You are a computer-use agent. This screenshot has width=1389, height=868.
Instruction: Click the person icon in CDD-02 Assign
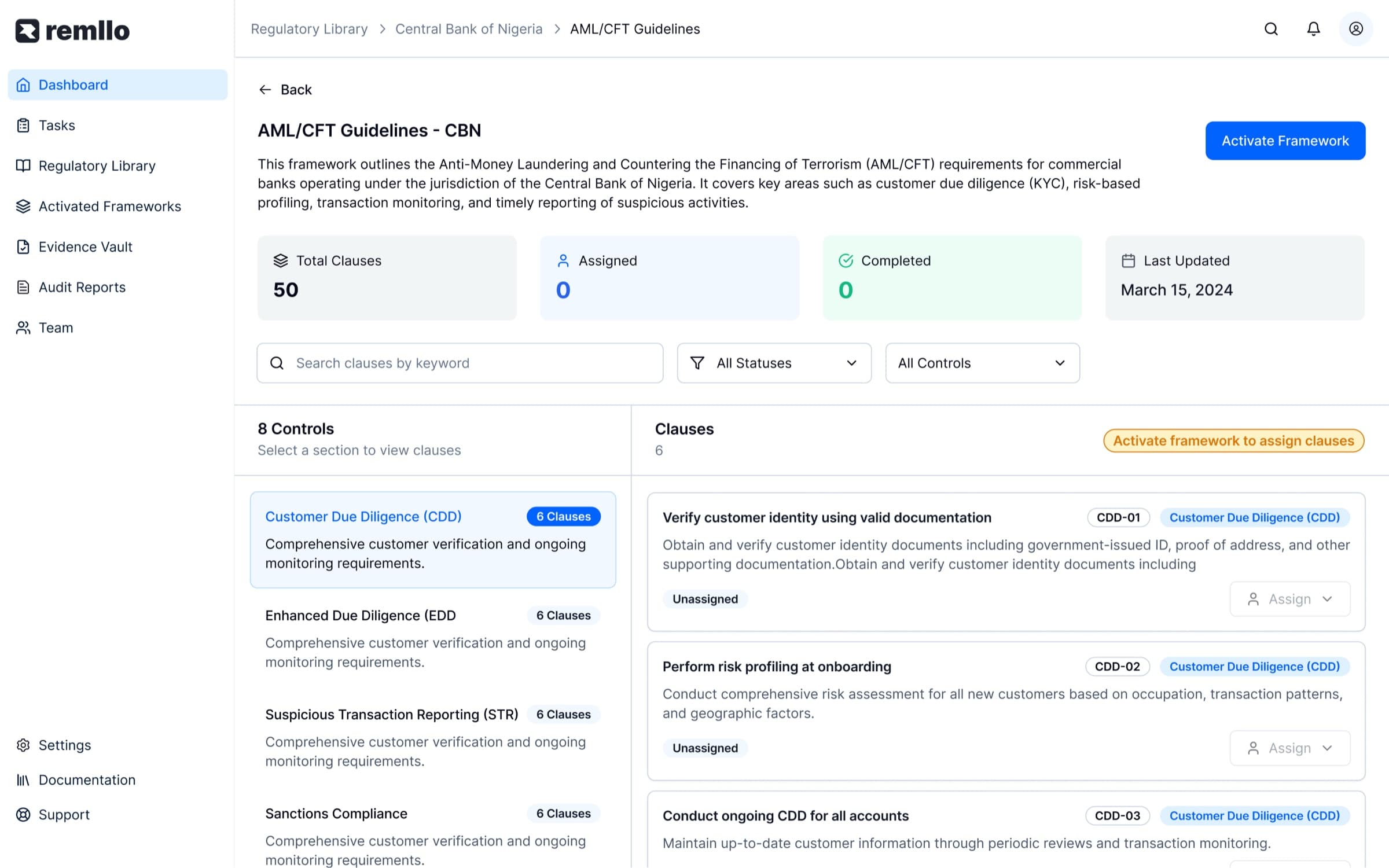pos(1254,749)
